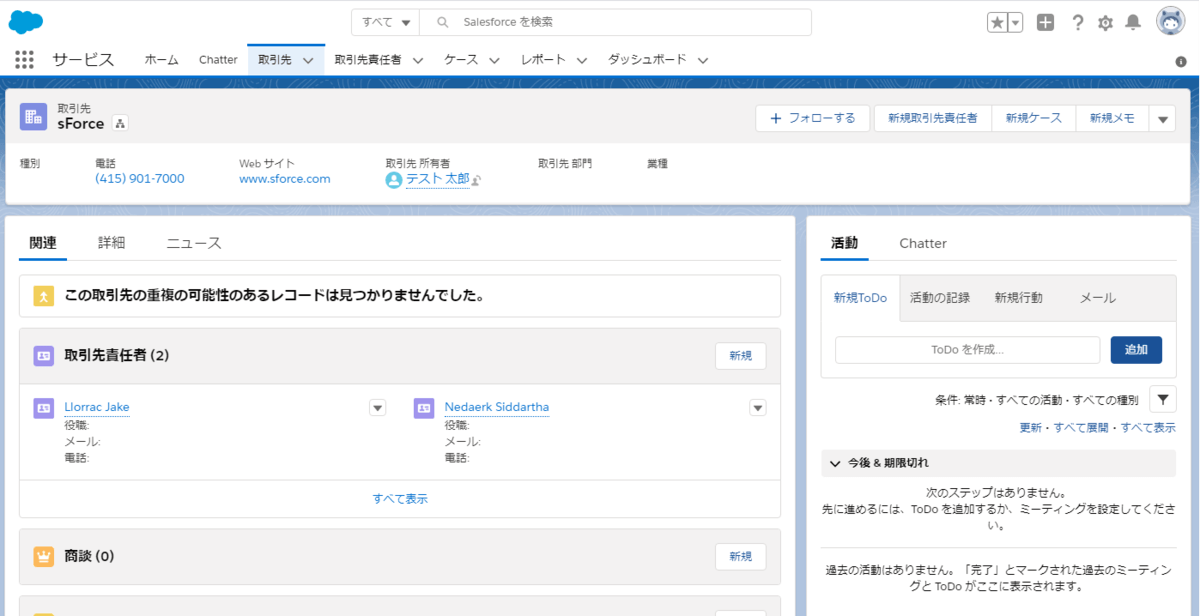Viewport: 1200px width, 616px height.
Task: Select the 関連 tab
Action: [43, 243]
